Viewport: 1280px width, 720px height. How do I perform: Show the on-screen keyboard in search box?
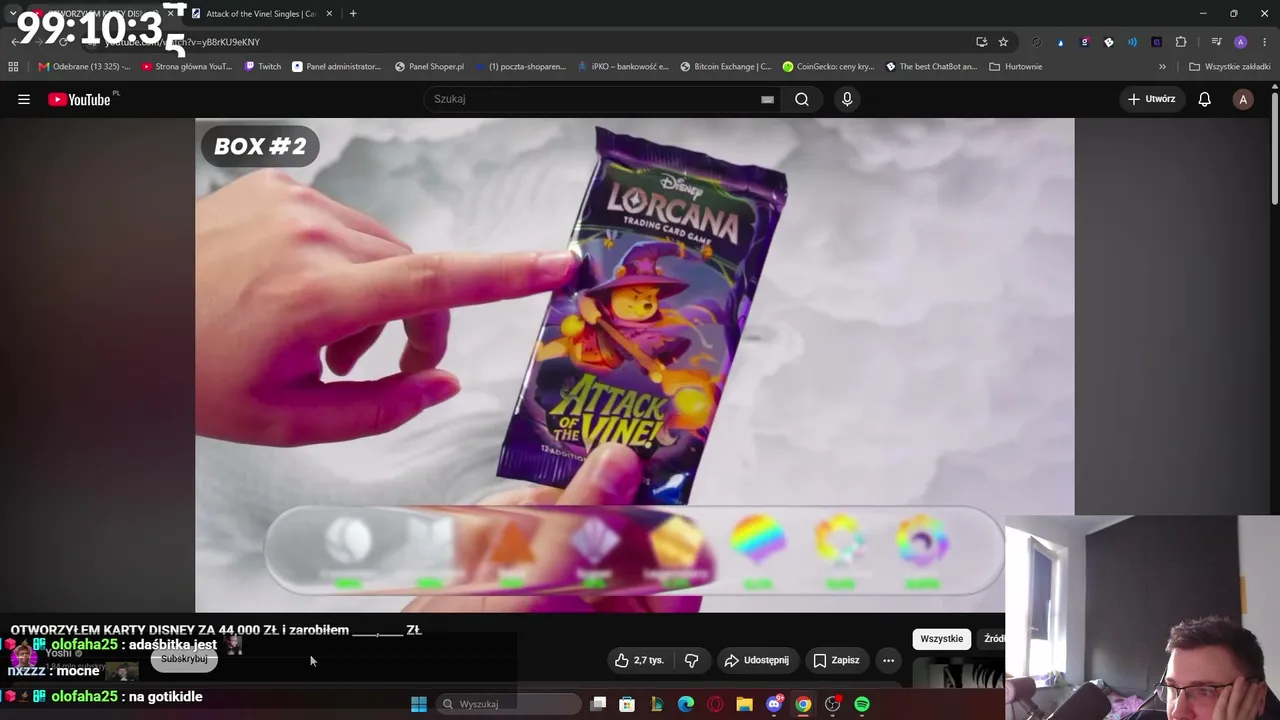tap(767, 99)
